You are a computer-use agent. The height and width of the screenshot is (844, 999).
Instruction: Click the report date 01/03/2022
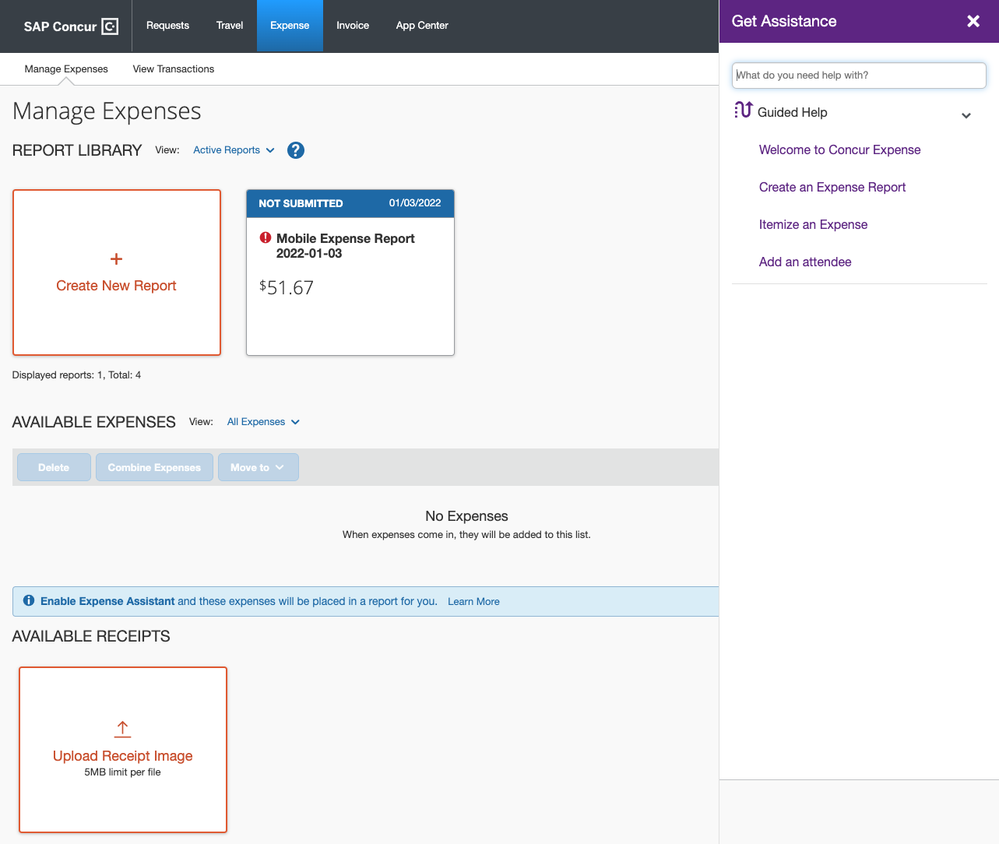[415, 203]
